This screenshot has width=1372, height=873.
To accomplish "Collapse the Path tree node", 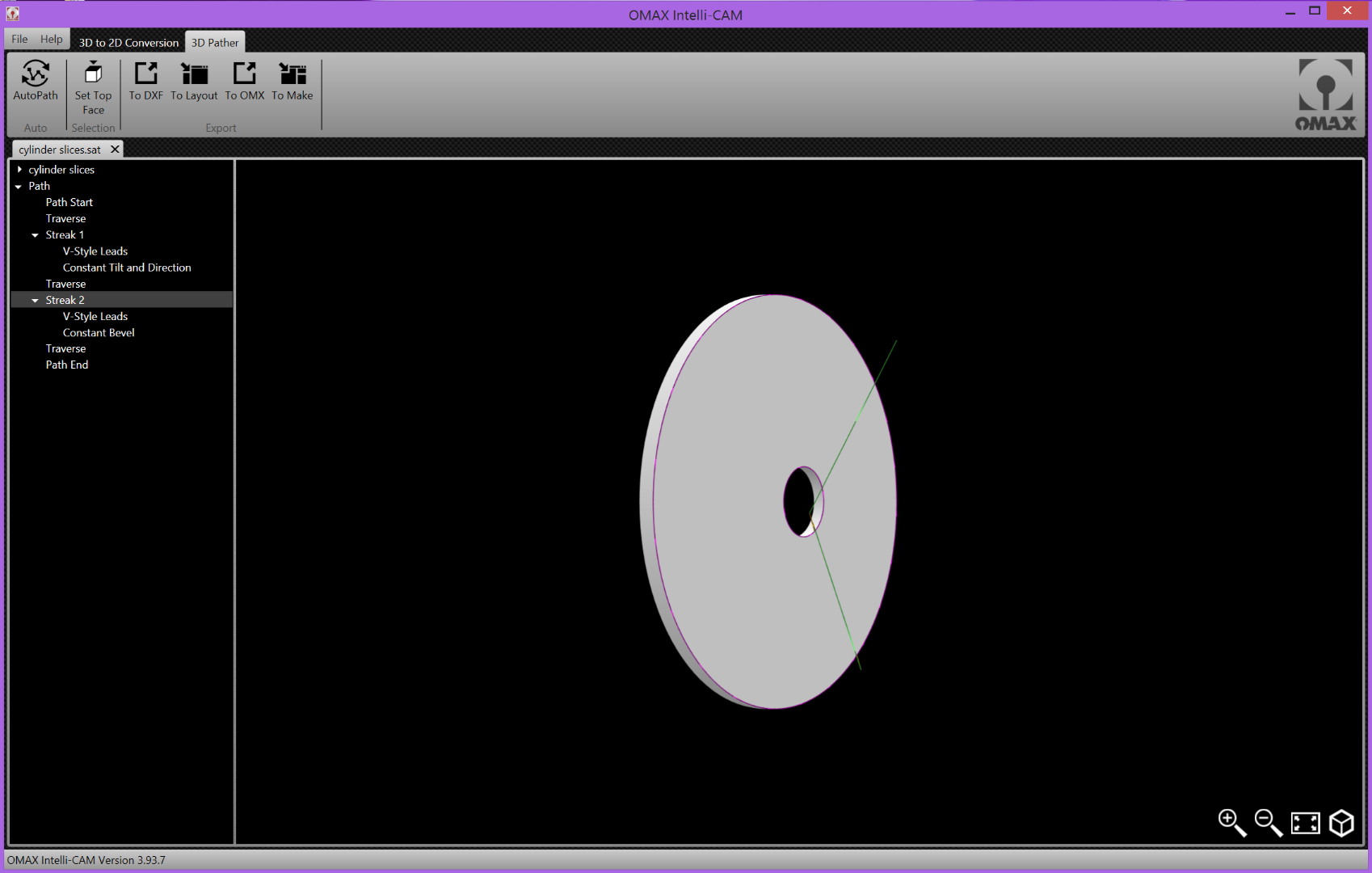I will (19, 187).
